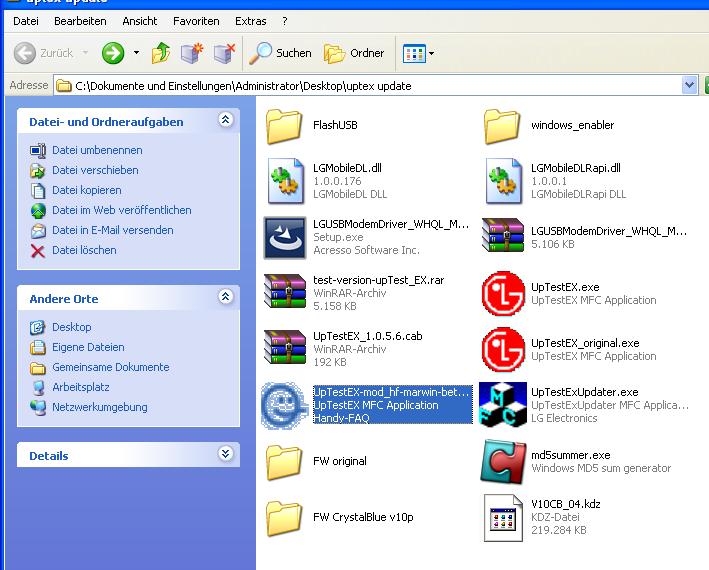Image resolution: width=709 pixels, height=570 pixels.
Task: Select the folder name FW CrystalBlue v10p
Action: (x=363, y=517)
